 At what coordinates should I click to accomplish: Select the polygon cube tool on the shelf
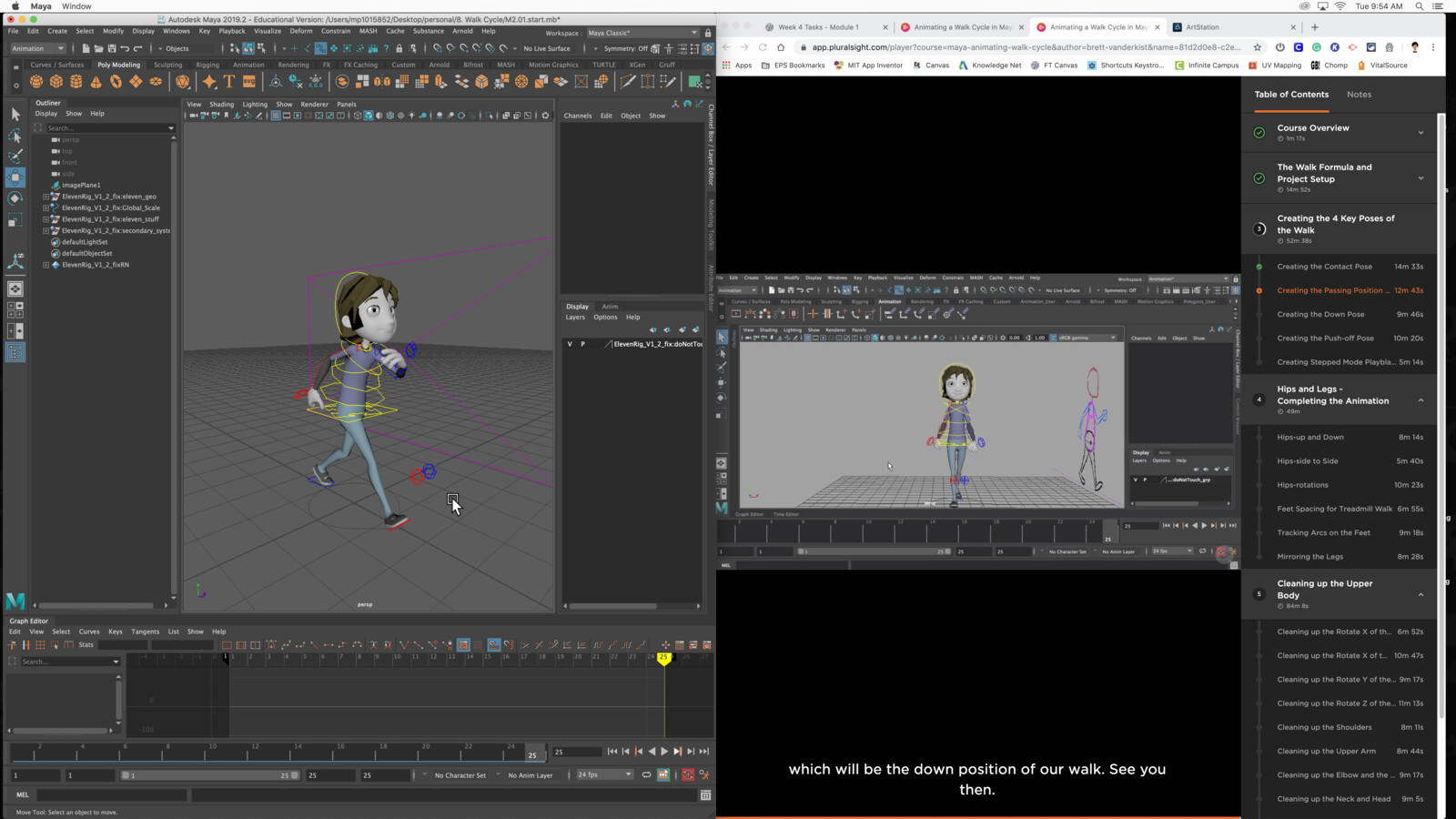[56, 81]
